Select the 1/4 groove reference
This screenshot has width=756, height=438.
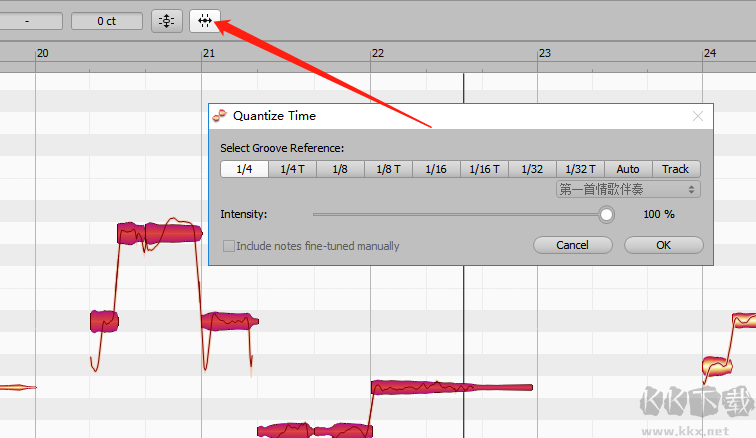point(244,169)
